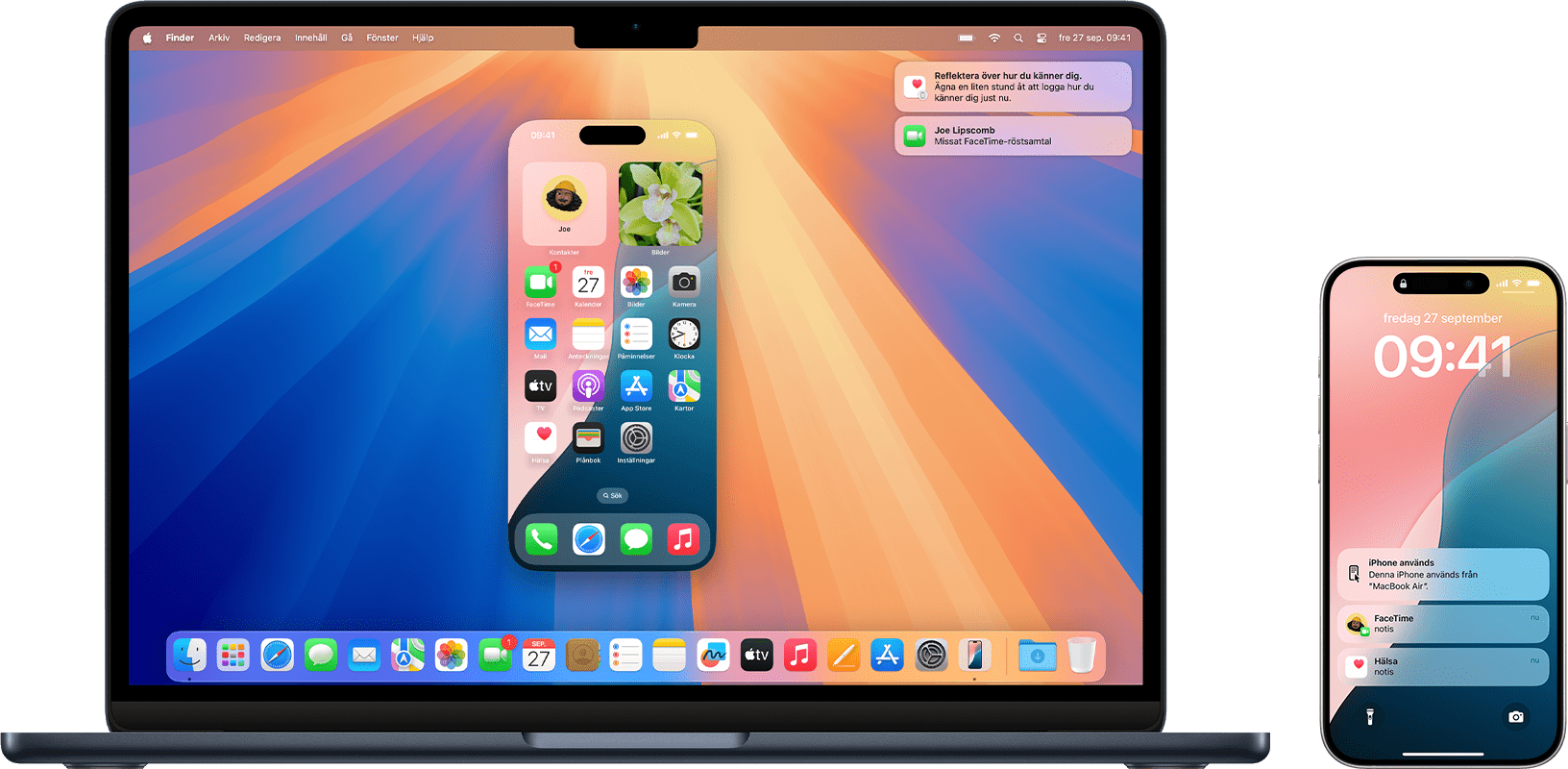This screenshot has width=1568, height=769.
Task: Open Anteckningar app on mirrored iPhone
Action: tap(588, 335)
